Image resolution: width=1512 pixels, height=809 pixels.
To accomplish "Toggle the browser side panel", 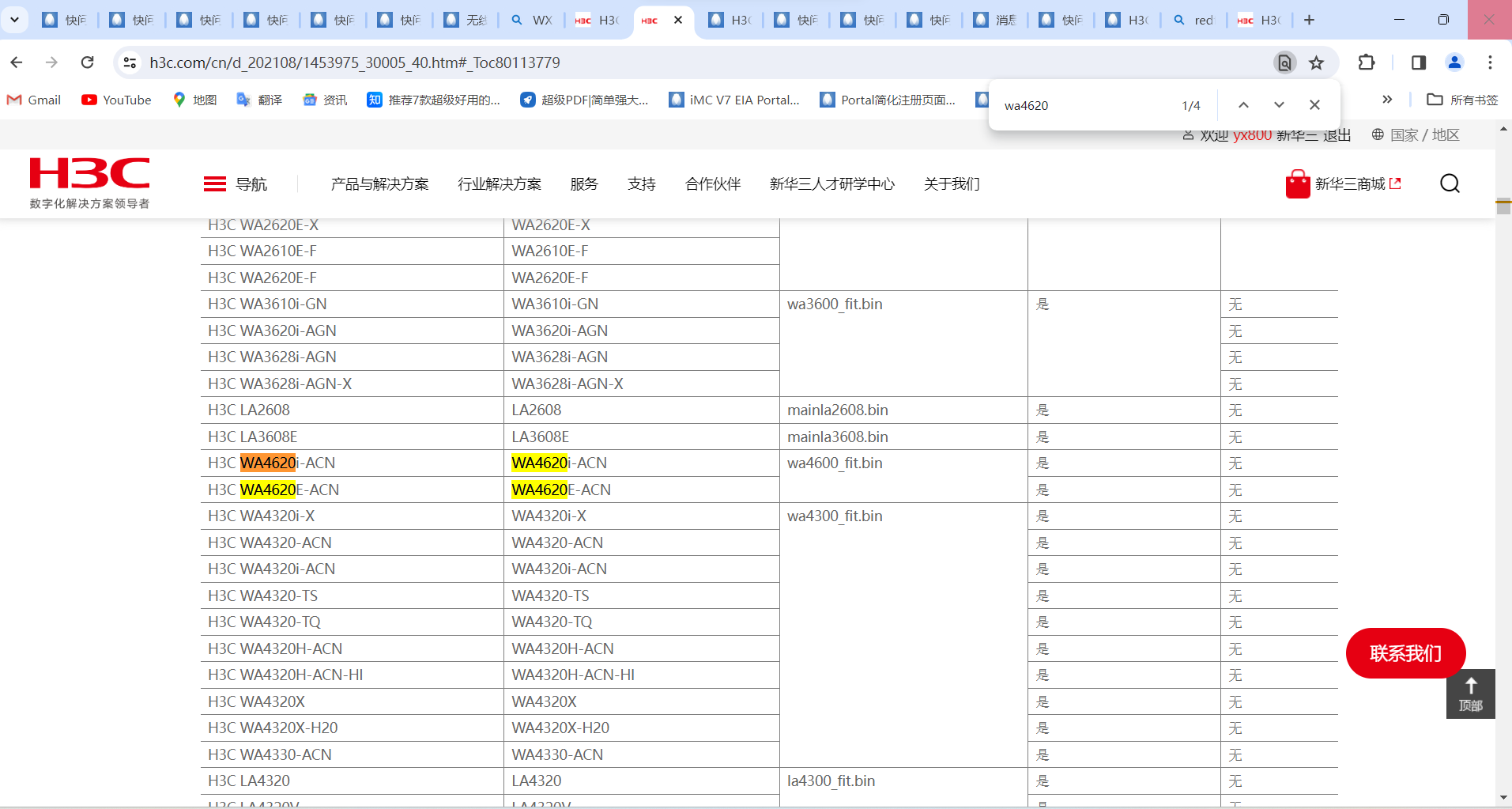I will [x=1419, y=62].
